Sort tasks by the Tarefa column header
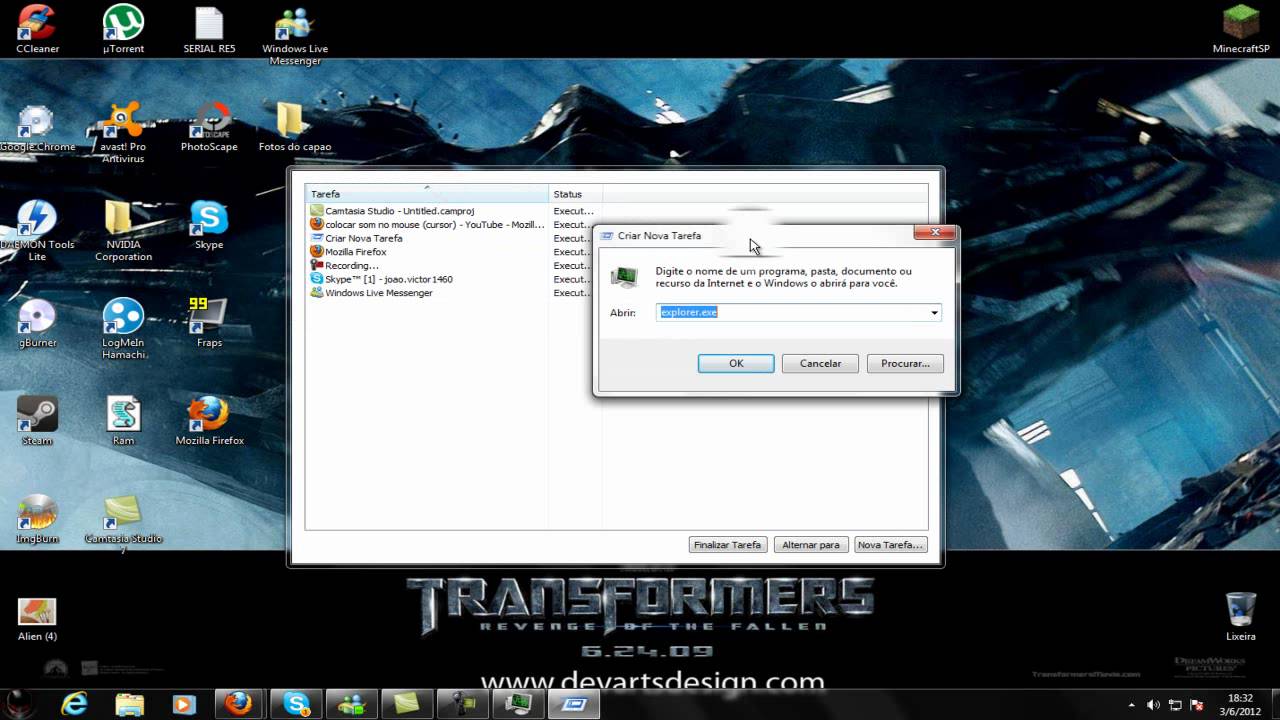1280x720 pixels. [427, 194]
